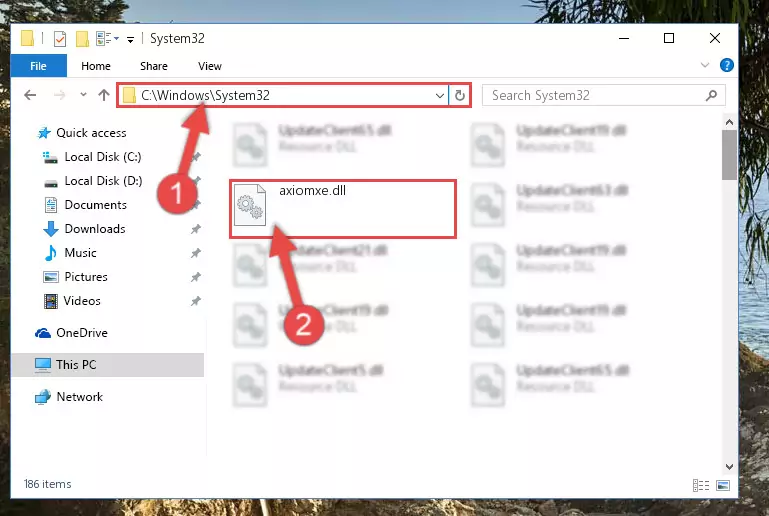This screenshot has width=769, height=516.
Task: Click the vertical scrollbar thumb
Action: (x=729, y=155)
